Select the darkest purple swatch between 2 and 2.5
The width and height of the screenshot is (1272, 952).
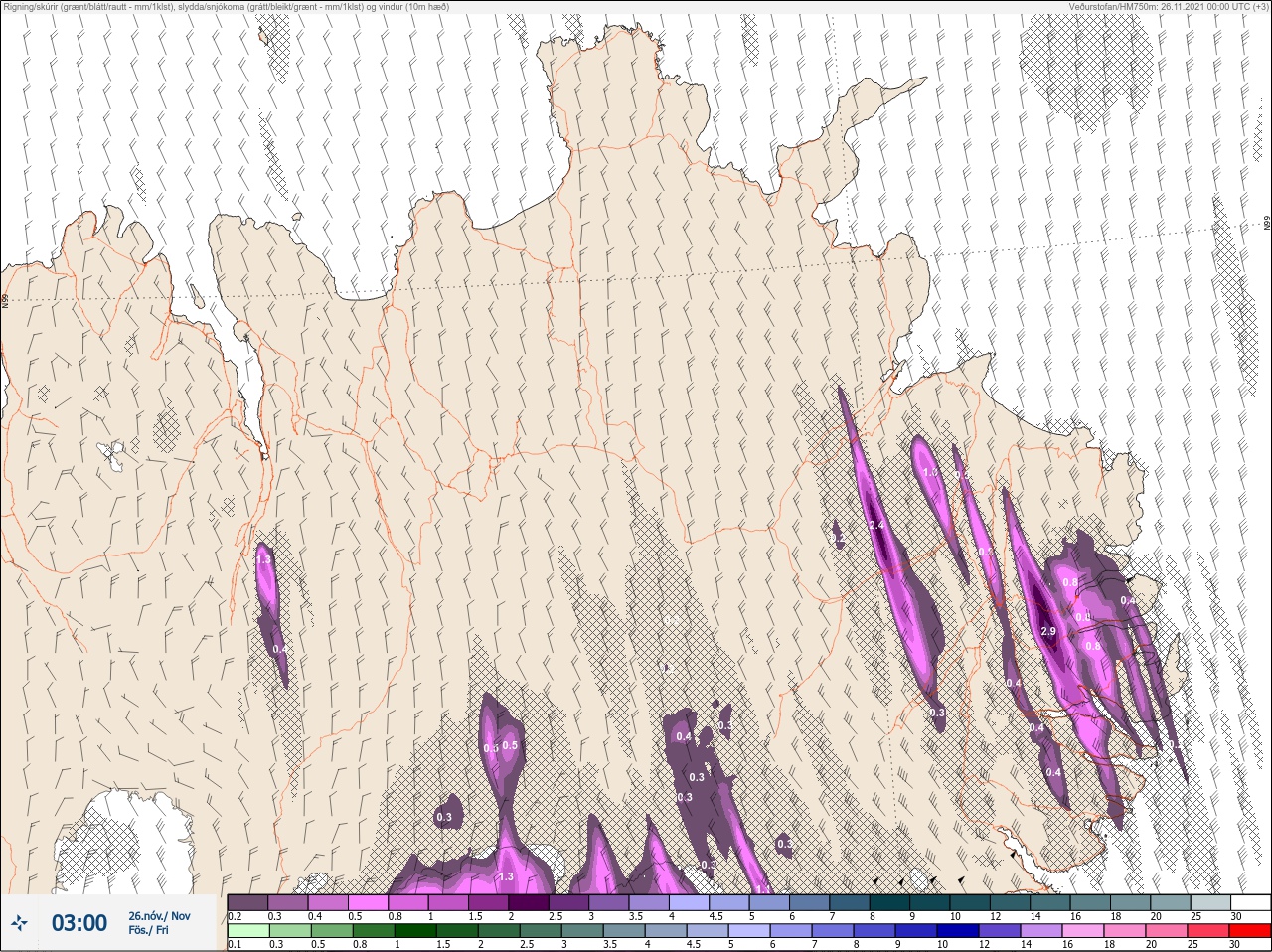point(531,902)
